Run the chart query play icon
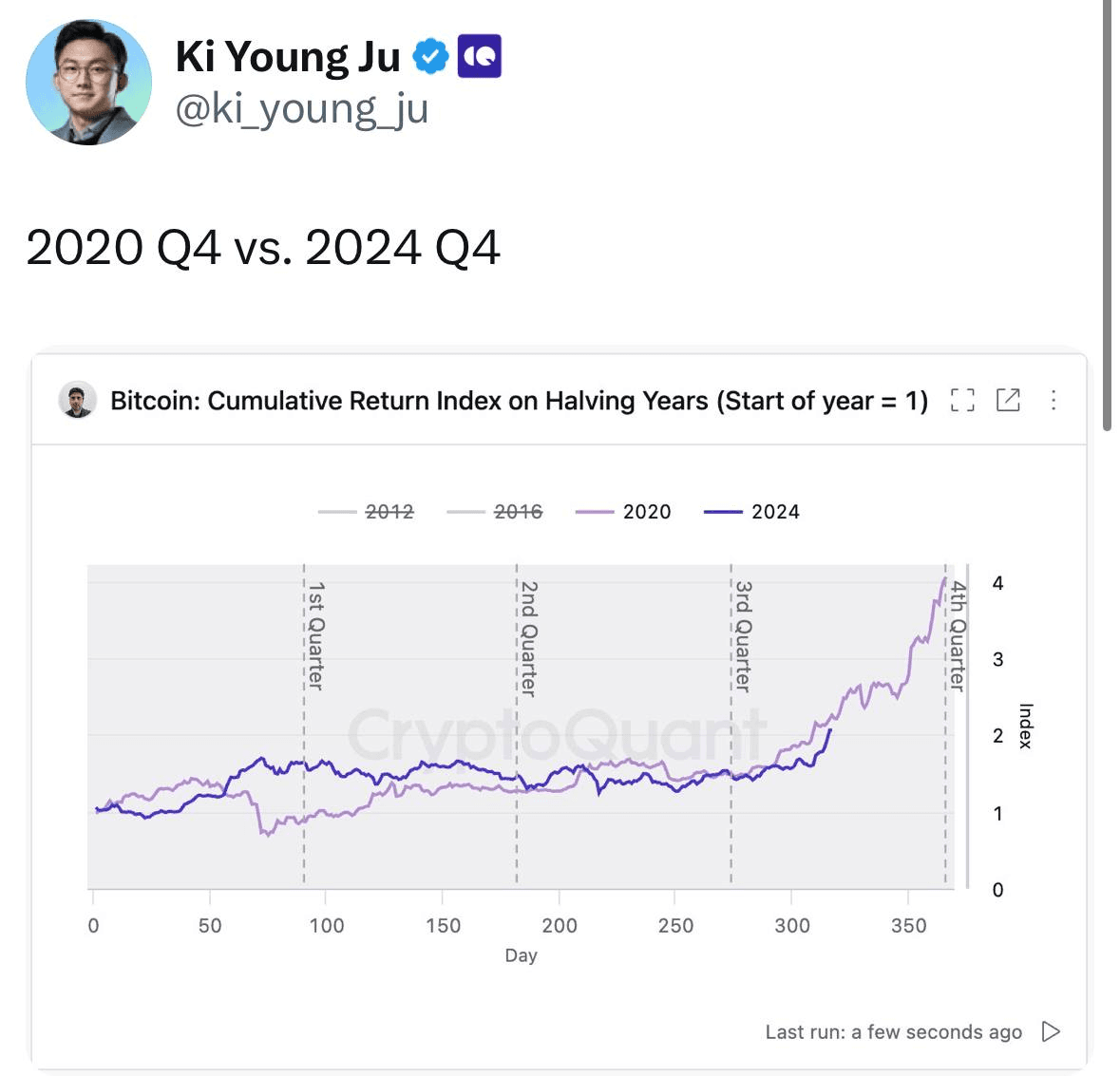The image size is (1120, 1076). coord(1051,1031)
